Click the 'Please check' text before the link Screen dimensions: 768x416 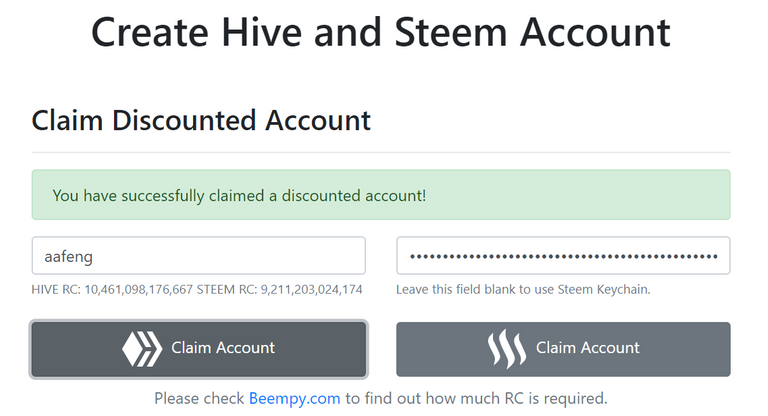[x=199, y=398]
